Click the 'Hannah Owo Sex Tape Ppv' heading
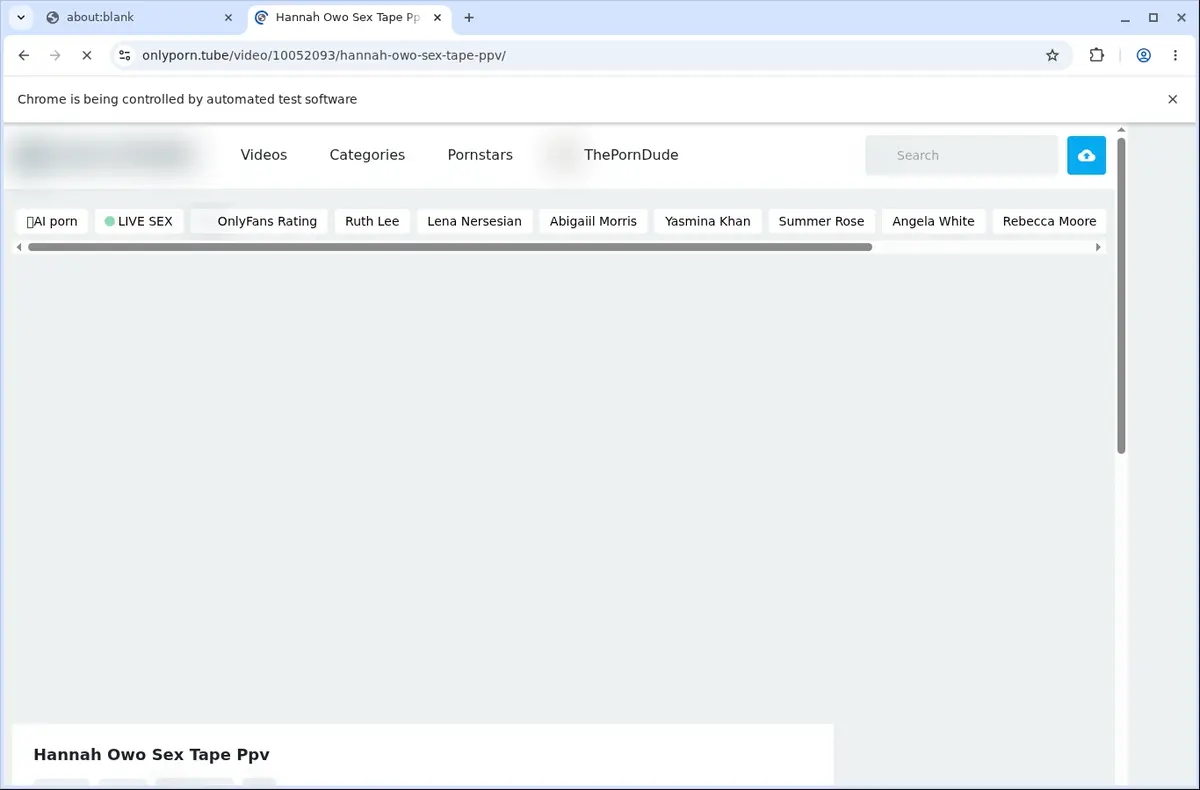Viewport: 1200px width, 790px height. pyautogui.click(x=151, y=755)
